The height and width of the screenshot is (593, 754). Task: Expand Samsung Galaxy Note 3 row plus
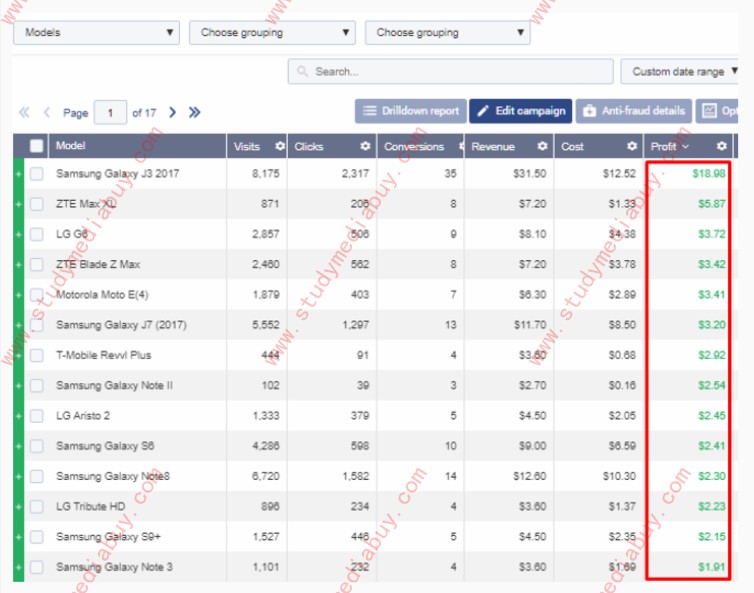pyautogui.click(x=18, y=568)
